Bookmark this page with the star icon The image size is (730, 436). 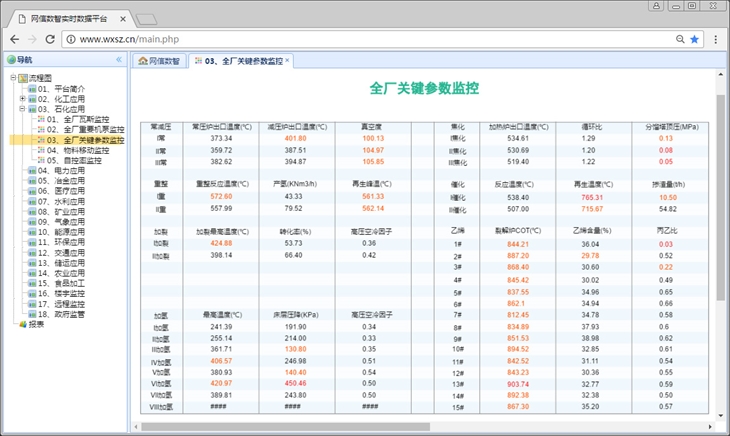pos(694,40)
